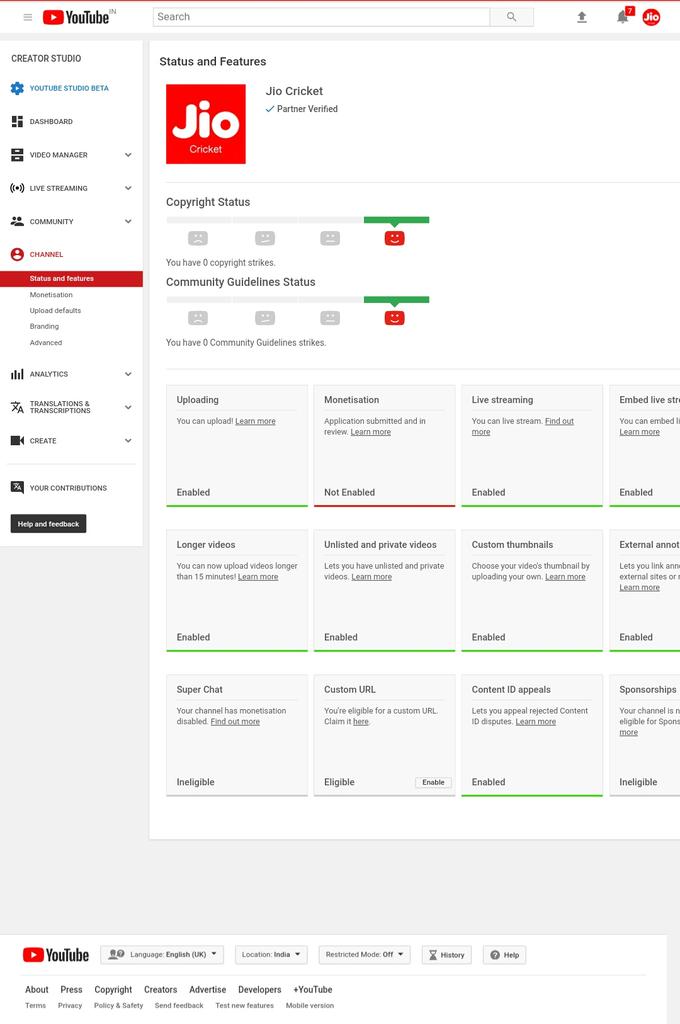Viewport: 680px width, 1024px height.
Task: Click the Analytics bar chart icon
Action: 17,374
